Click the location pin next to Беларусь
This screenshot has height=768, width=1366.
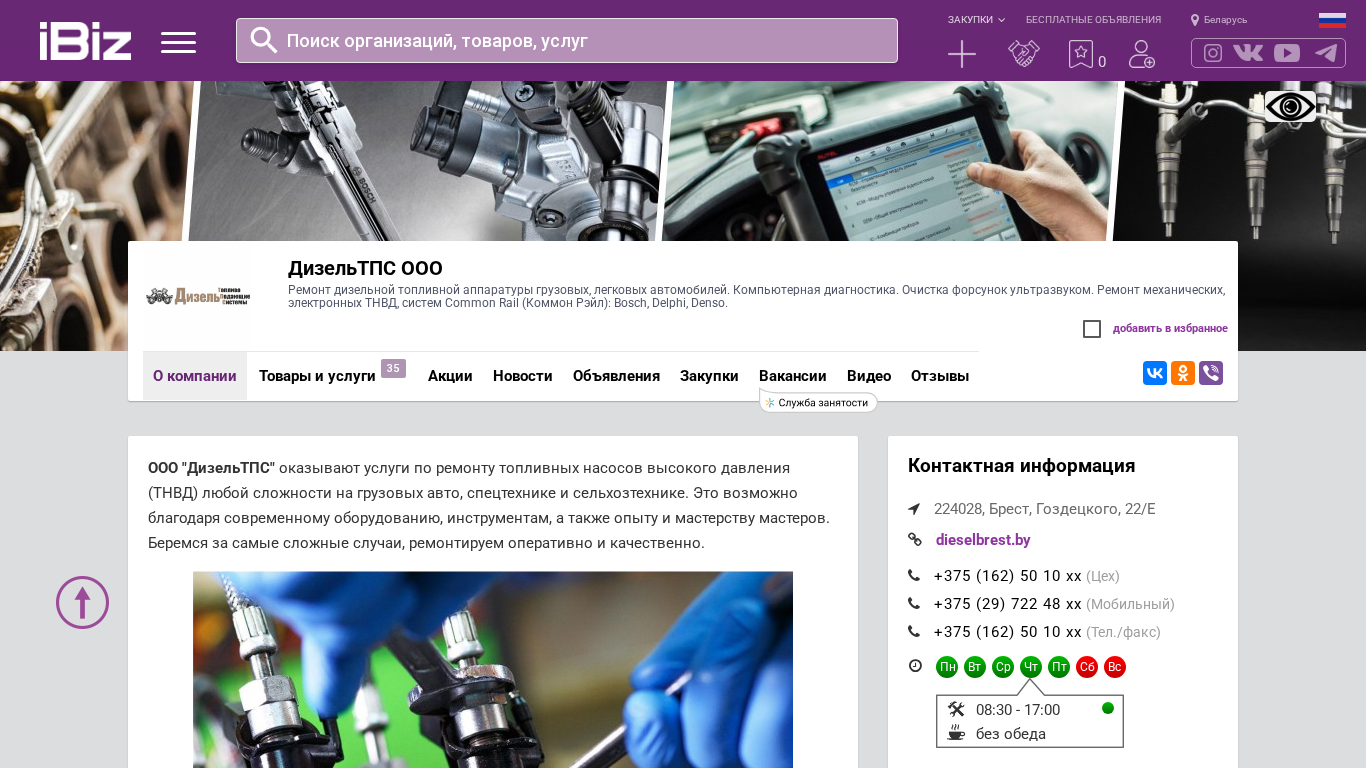tap(1195, 20)
